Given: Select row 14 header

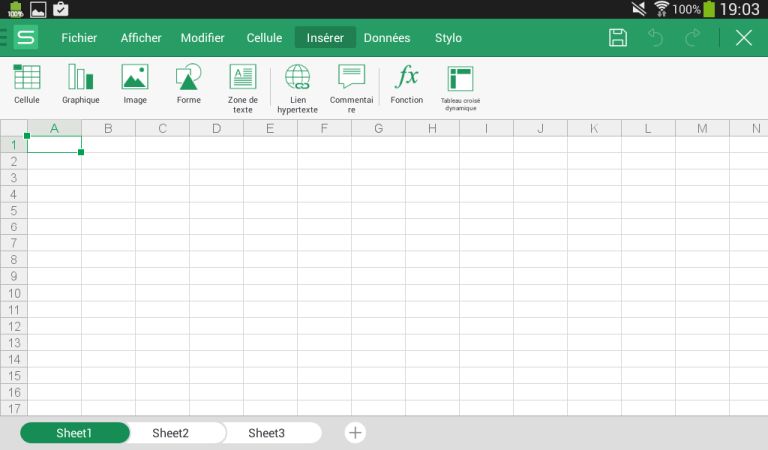Looking at the screenshot, I should tap(14, 359).
